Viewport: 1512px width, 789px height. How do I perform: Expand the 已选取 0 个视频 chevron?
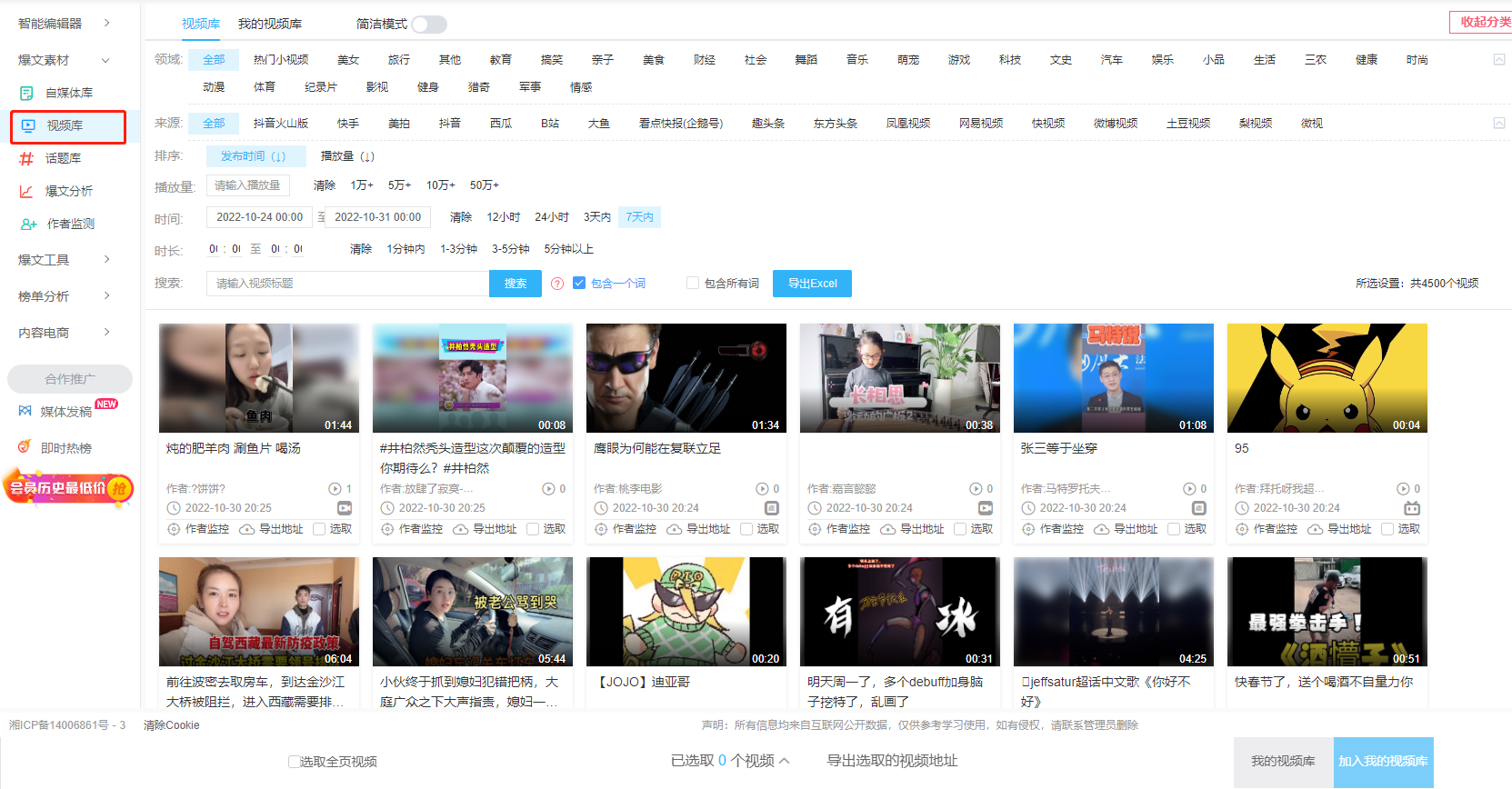pos(785,761)
